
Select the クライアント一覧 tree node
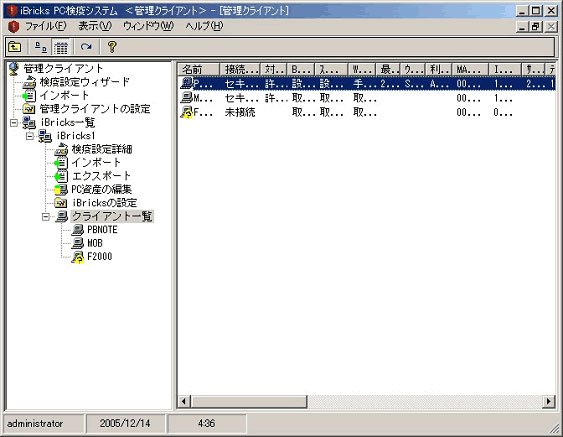tap(112, 216)
